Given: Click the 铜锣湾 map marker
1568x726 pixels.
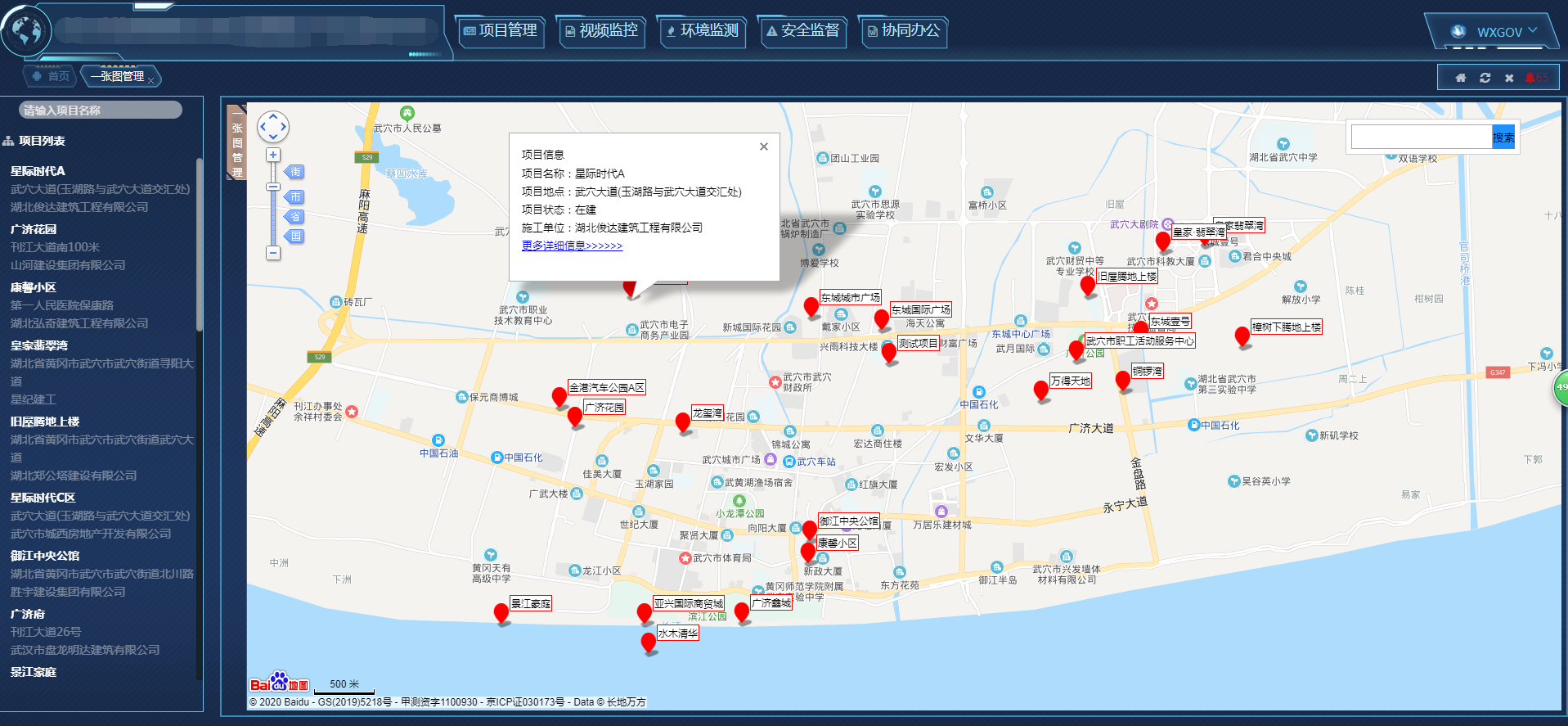Looking at the screenshot, I should pyautogui.click(x=1124, y=381).
